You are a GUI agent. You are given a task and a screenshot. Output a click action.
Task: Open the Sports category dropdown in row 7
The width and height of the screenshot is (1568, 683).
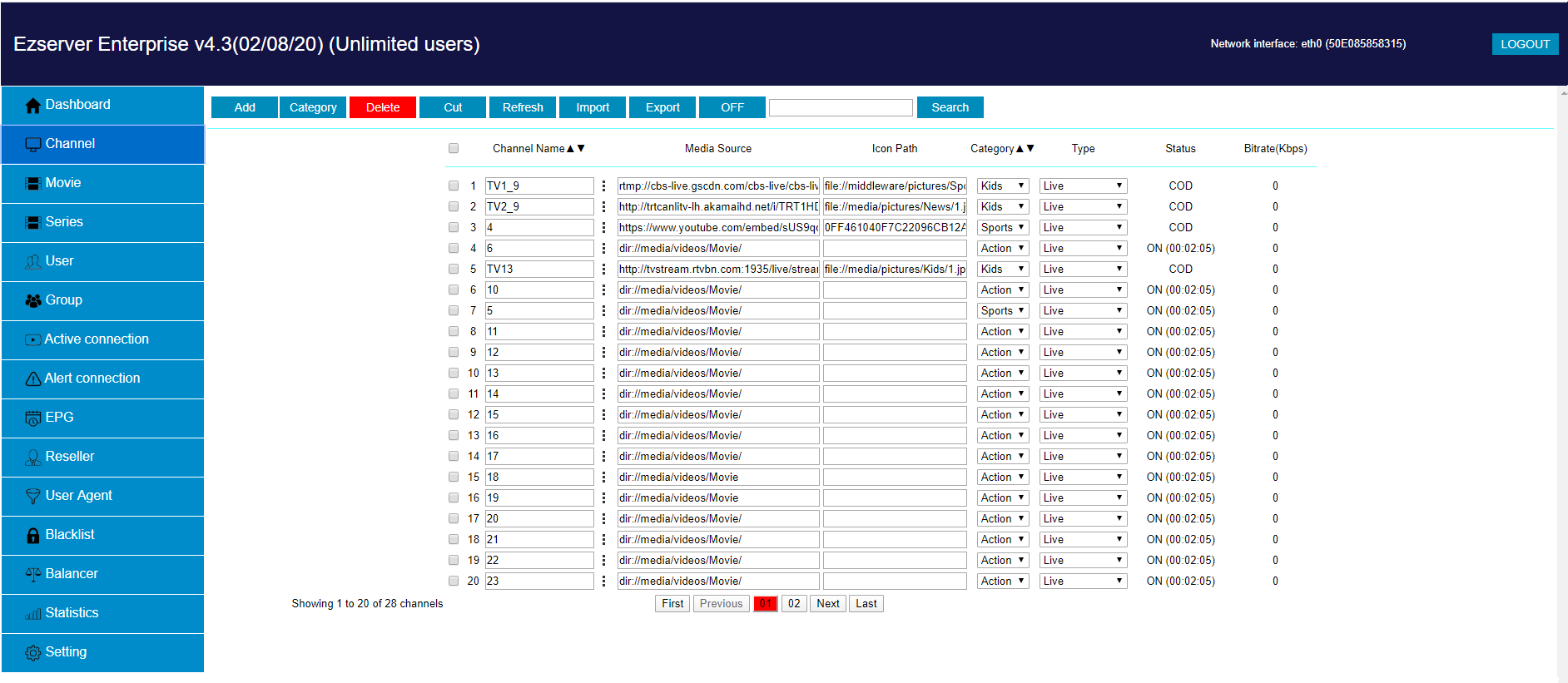[1003, 310]
